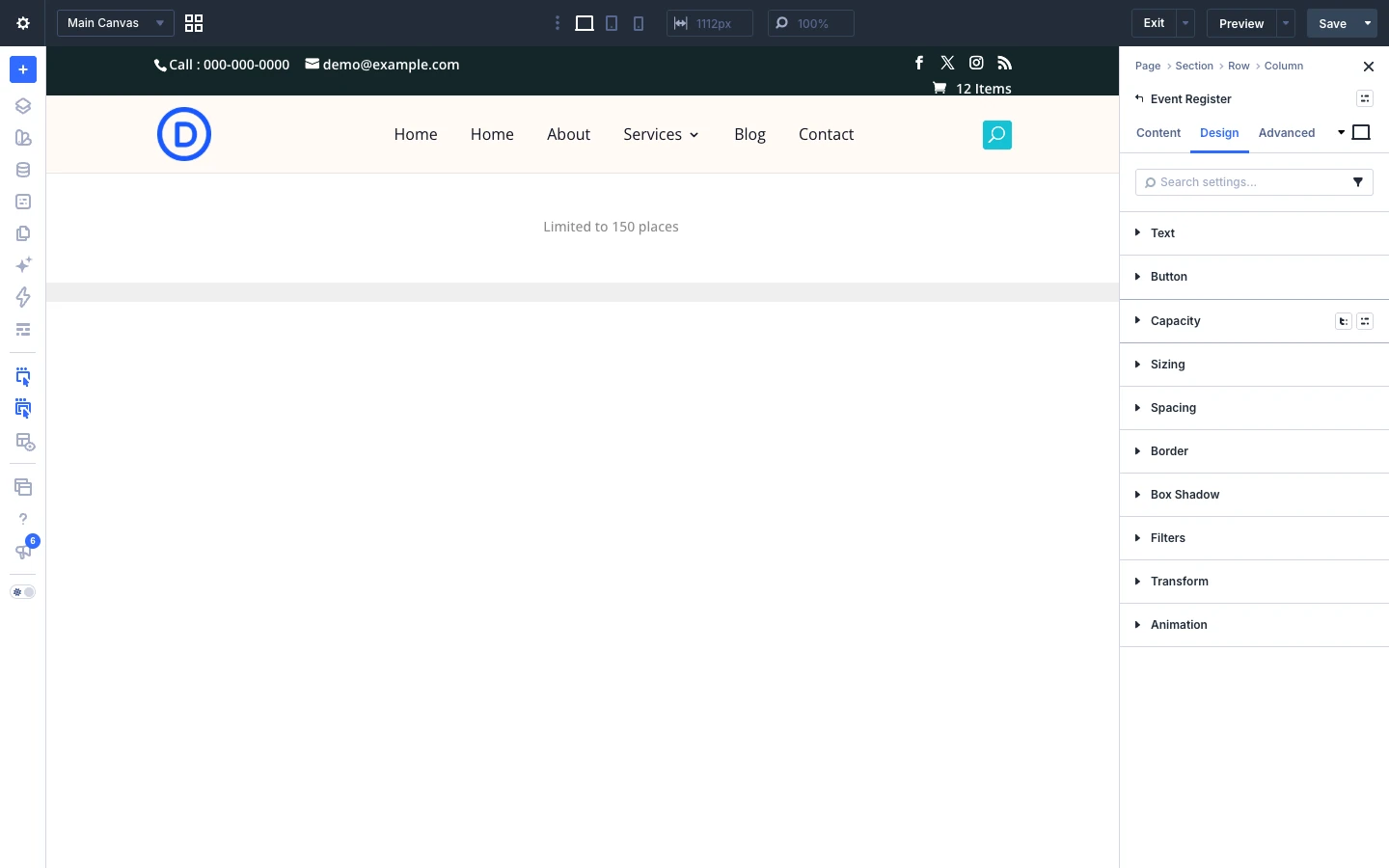Open the Layers panel icon in sidebar
Image resolution: width=1389 pixels, height=868 pixels.
coord(23,106)
